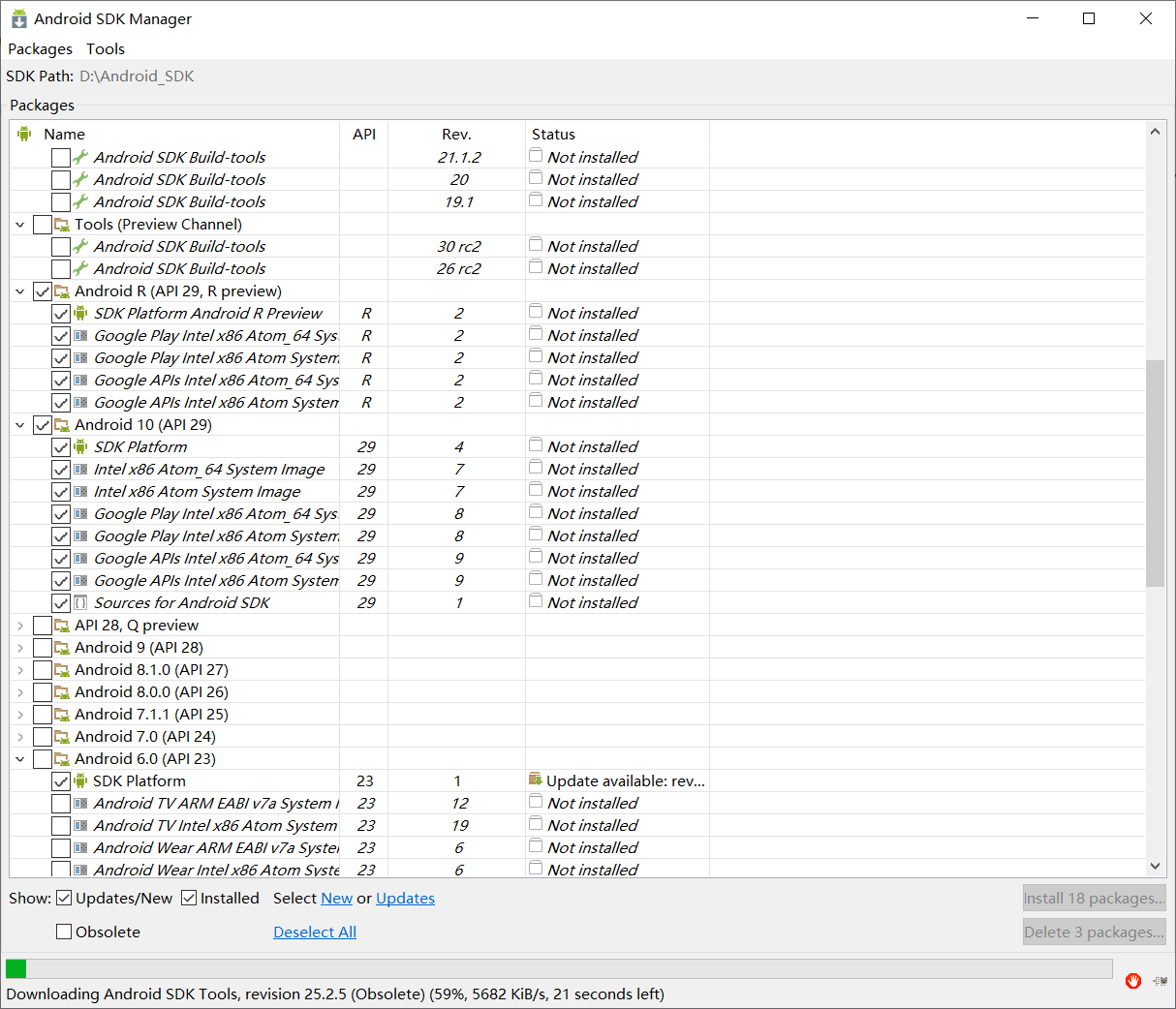Click folder icon of Android 7.0 (API 24)

pos(62,736)
